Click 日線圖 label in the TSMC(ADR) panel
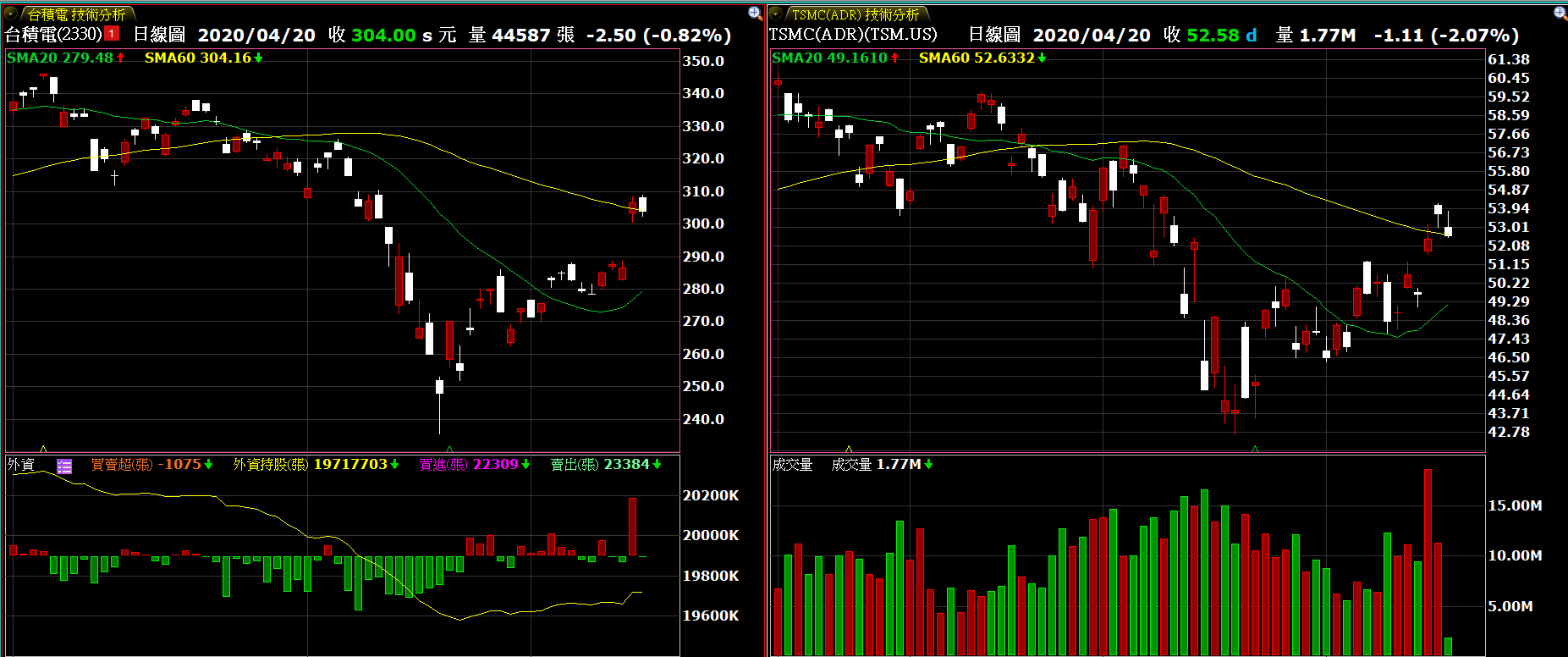 point(994,35)
